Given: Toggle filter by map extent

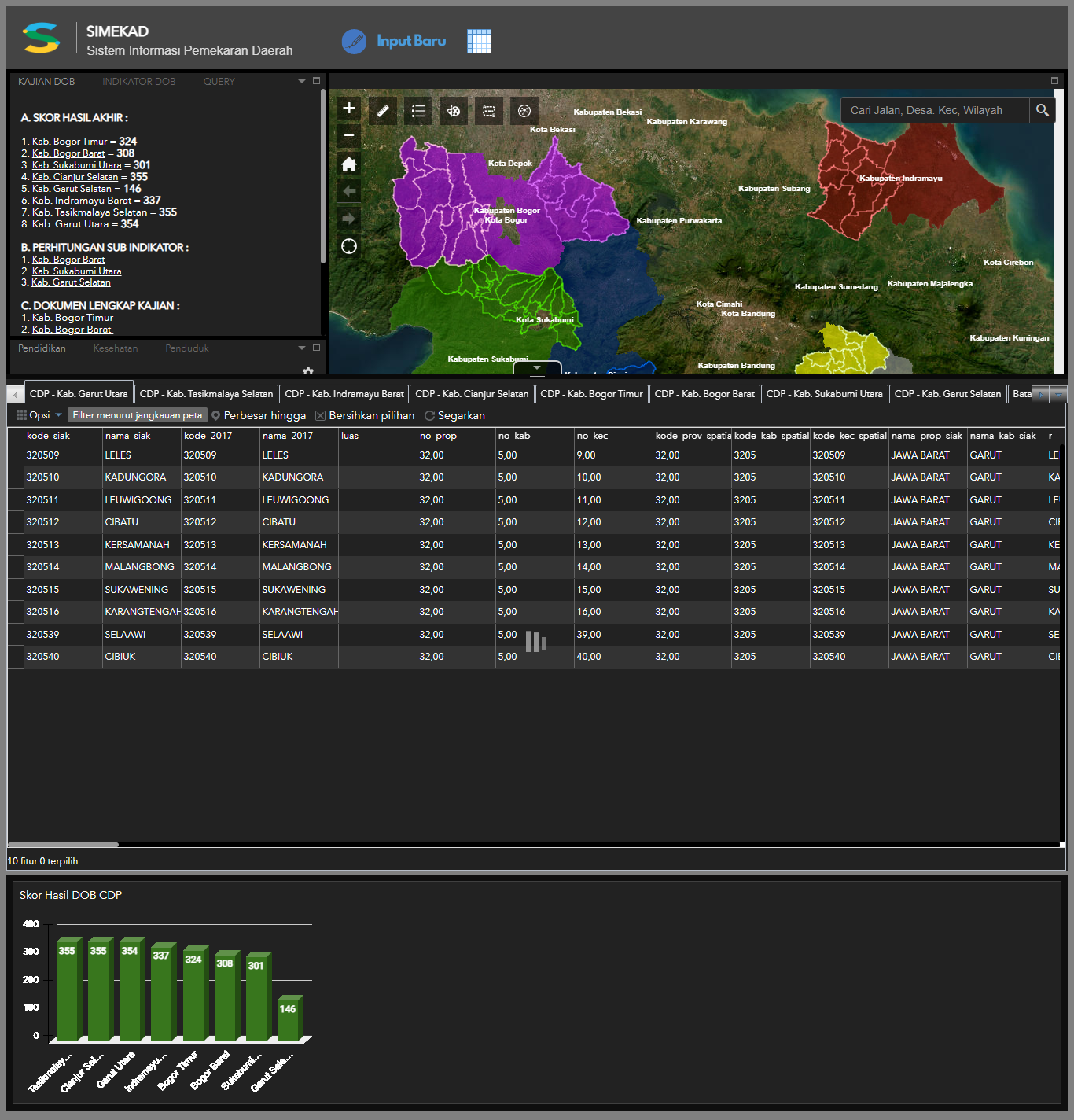Looking at the screenshot, I should (138, 415).
